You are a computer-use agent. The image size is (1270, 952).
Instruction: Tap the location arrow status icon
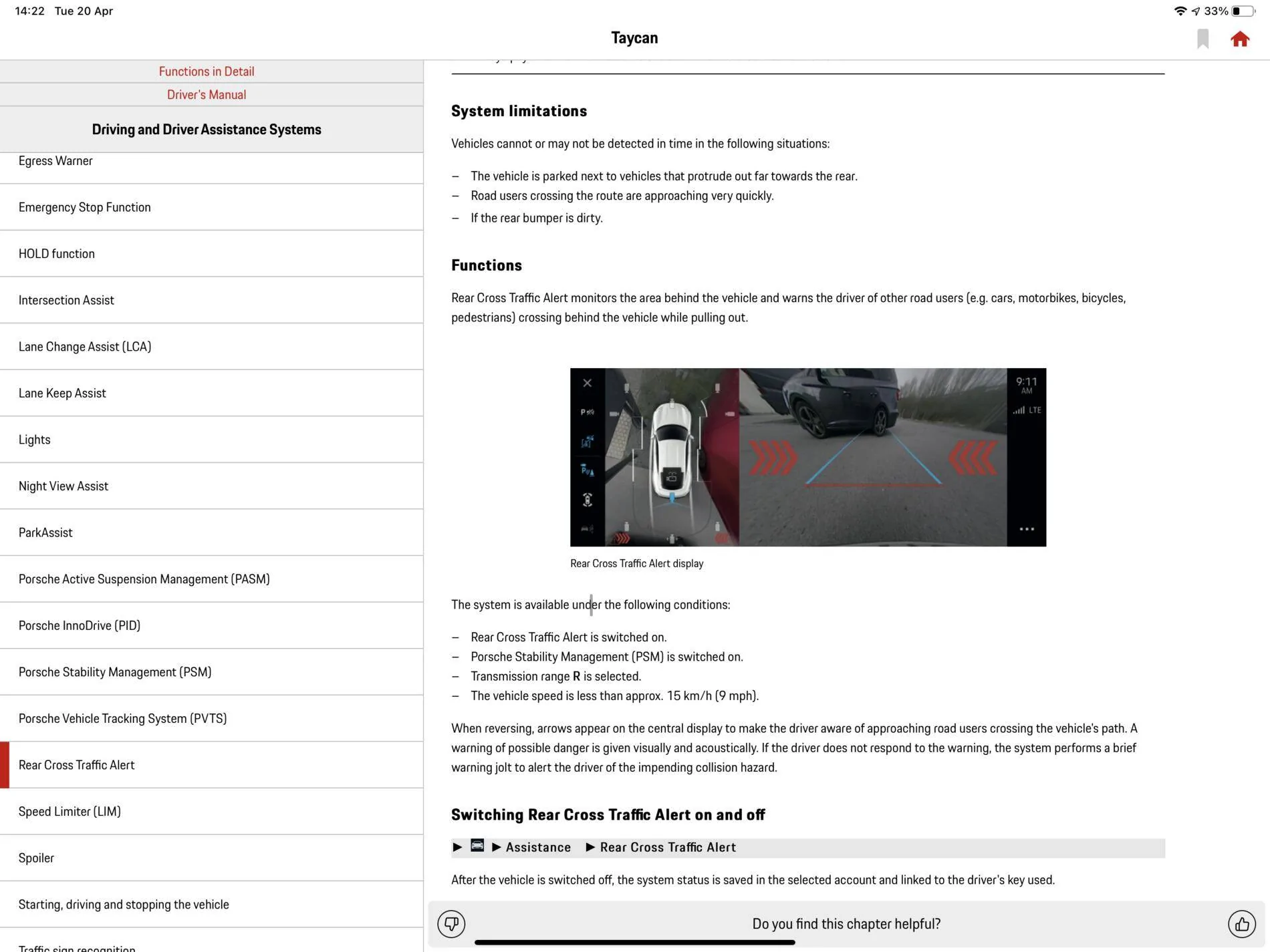coord(1195,11)
